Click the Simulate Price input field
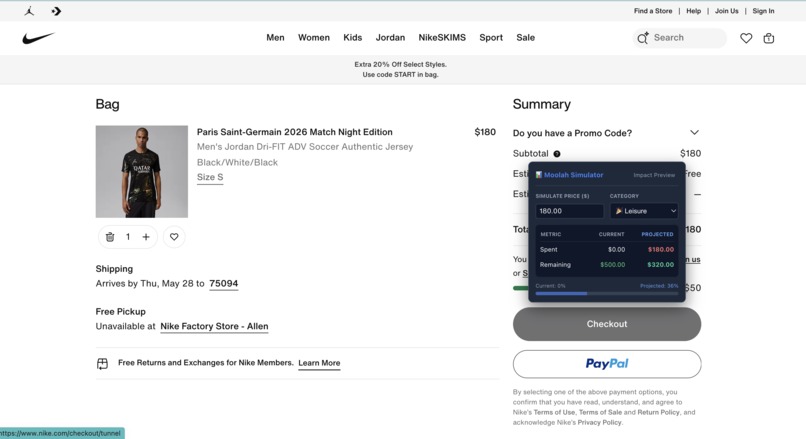 tap(570, 211)
